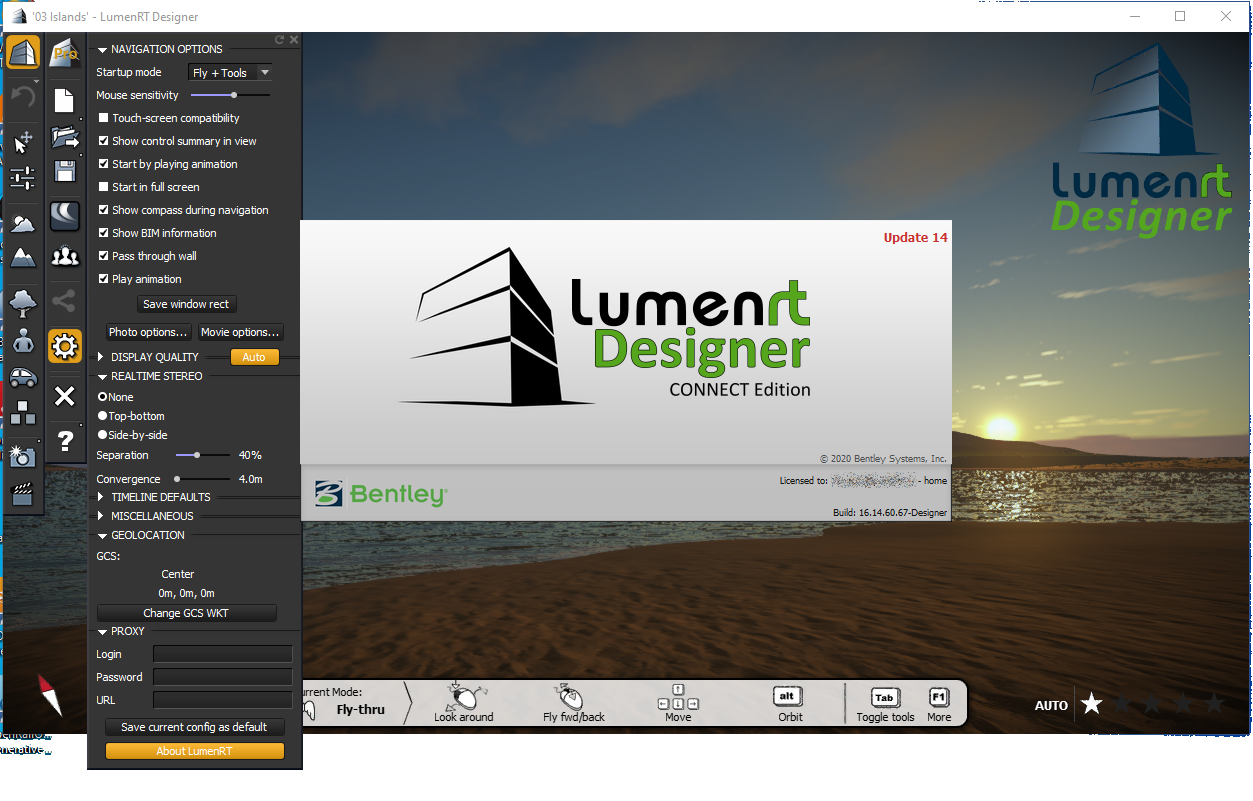1253x801 pixels.
Task: Click the orange gear settings icon
Action: coord(65,347)
